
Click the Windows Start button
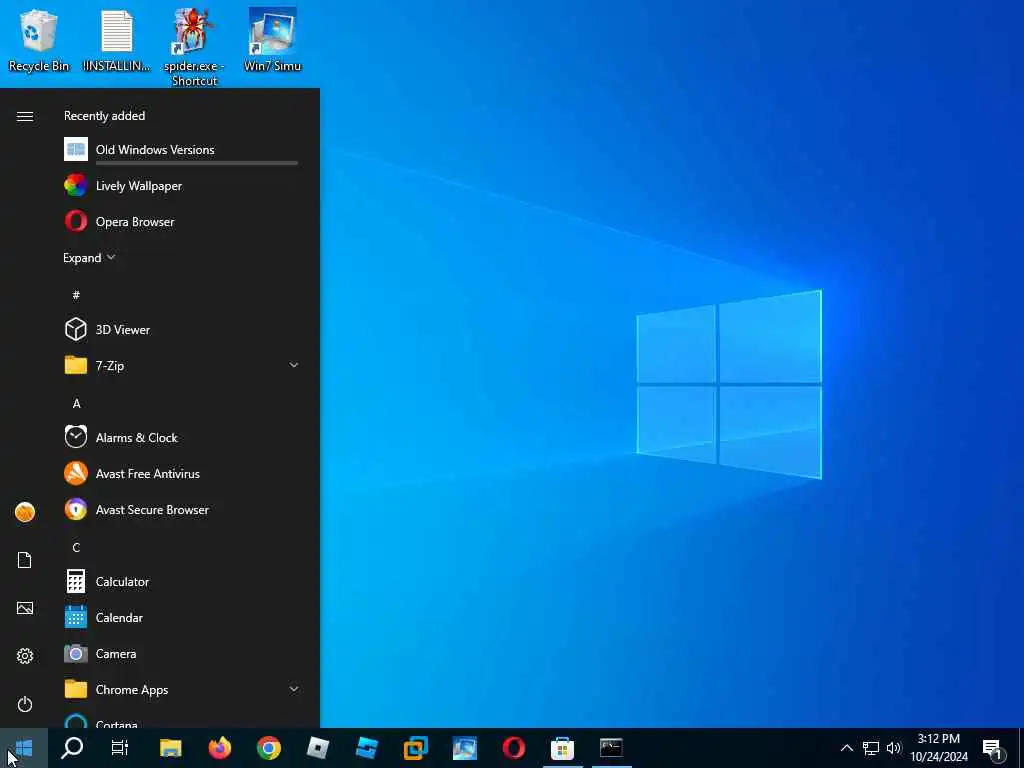24,748
